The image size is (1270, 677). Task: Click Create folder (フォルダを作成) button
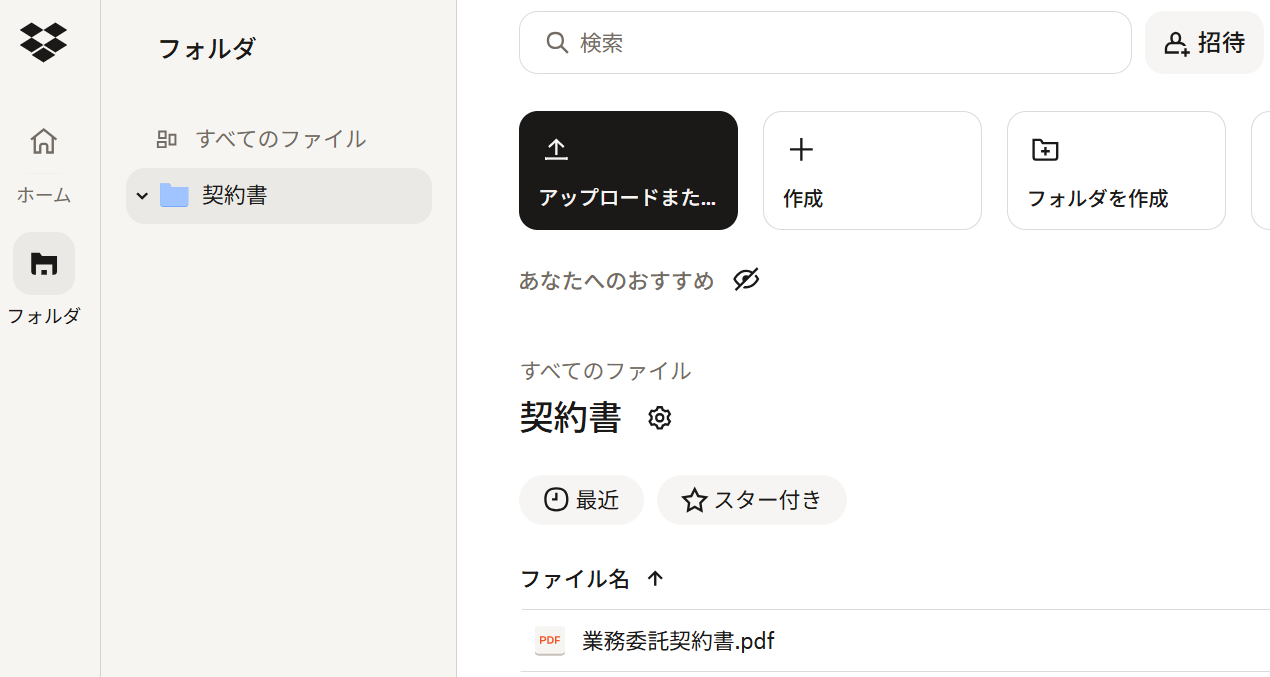coord(1115,170)
